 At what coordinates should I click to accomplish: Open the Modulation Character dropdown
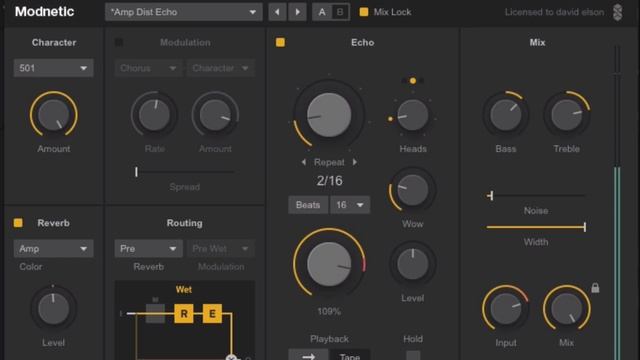coord(221,68)
